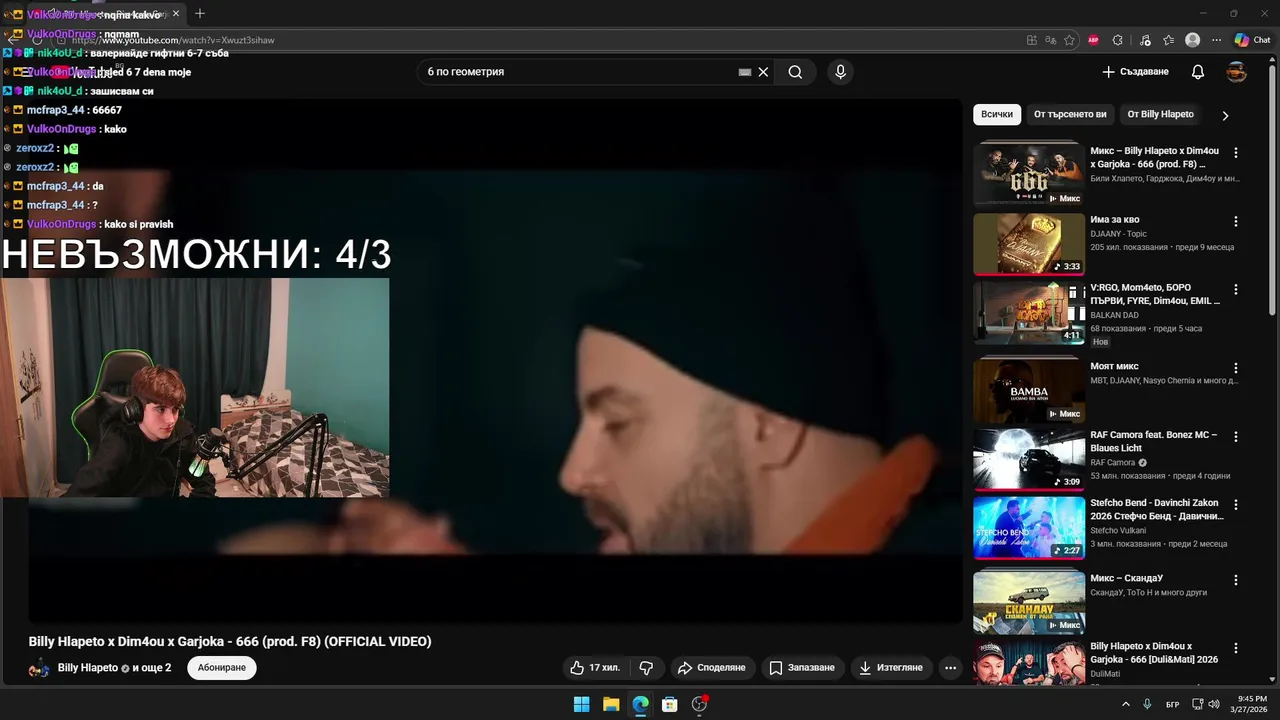Open more video actions three-dot button

950,667
